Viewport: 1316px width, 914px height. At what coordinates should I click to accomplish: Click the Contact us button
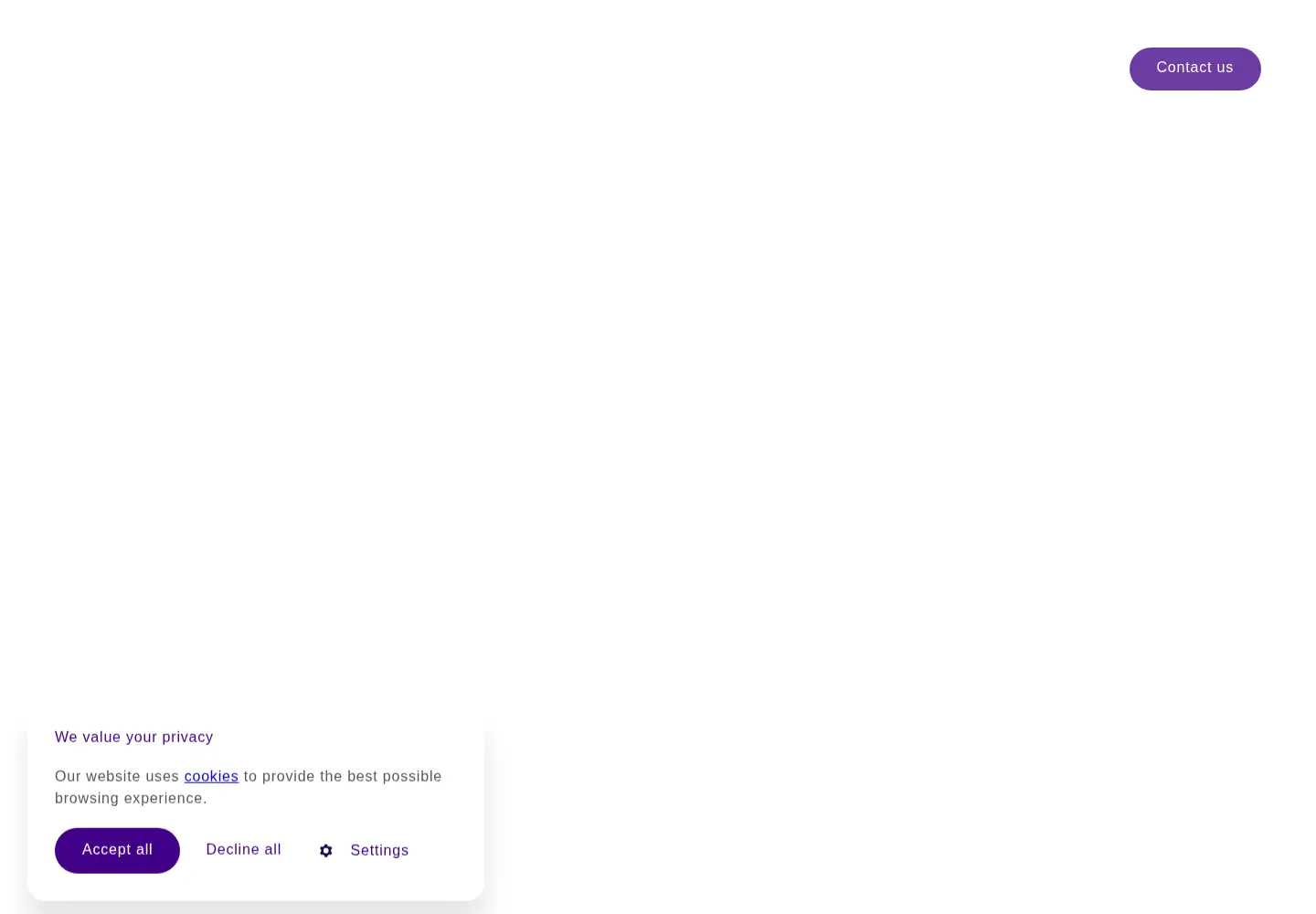click(x=1194, y=69)
